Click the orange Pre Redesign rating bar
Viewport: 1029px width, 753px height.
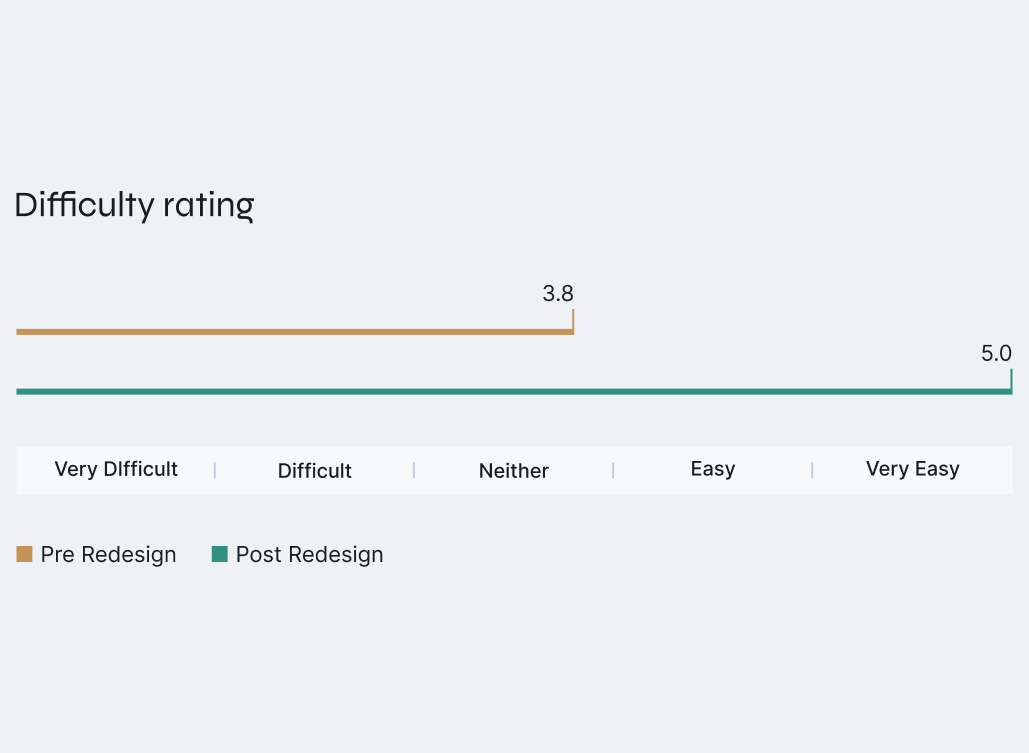coord(294,331)
